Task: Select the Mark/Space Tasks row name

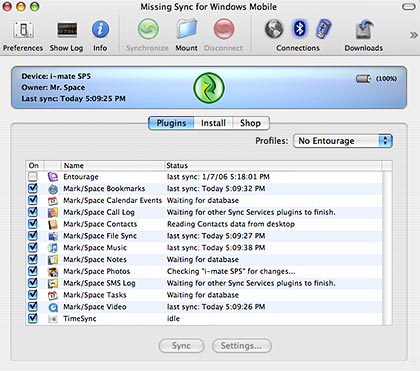Action: [95, 295]
